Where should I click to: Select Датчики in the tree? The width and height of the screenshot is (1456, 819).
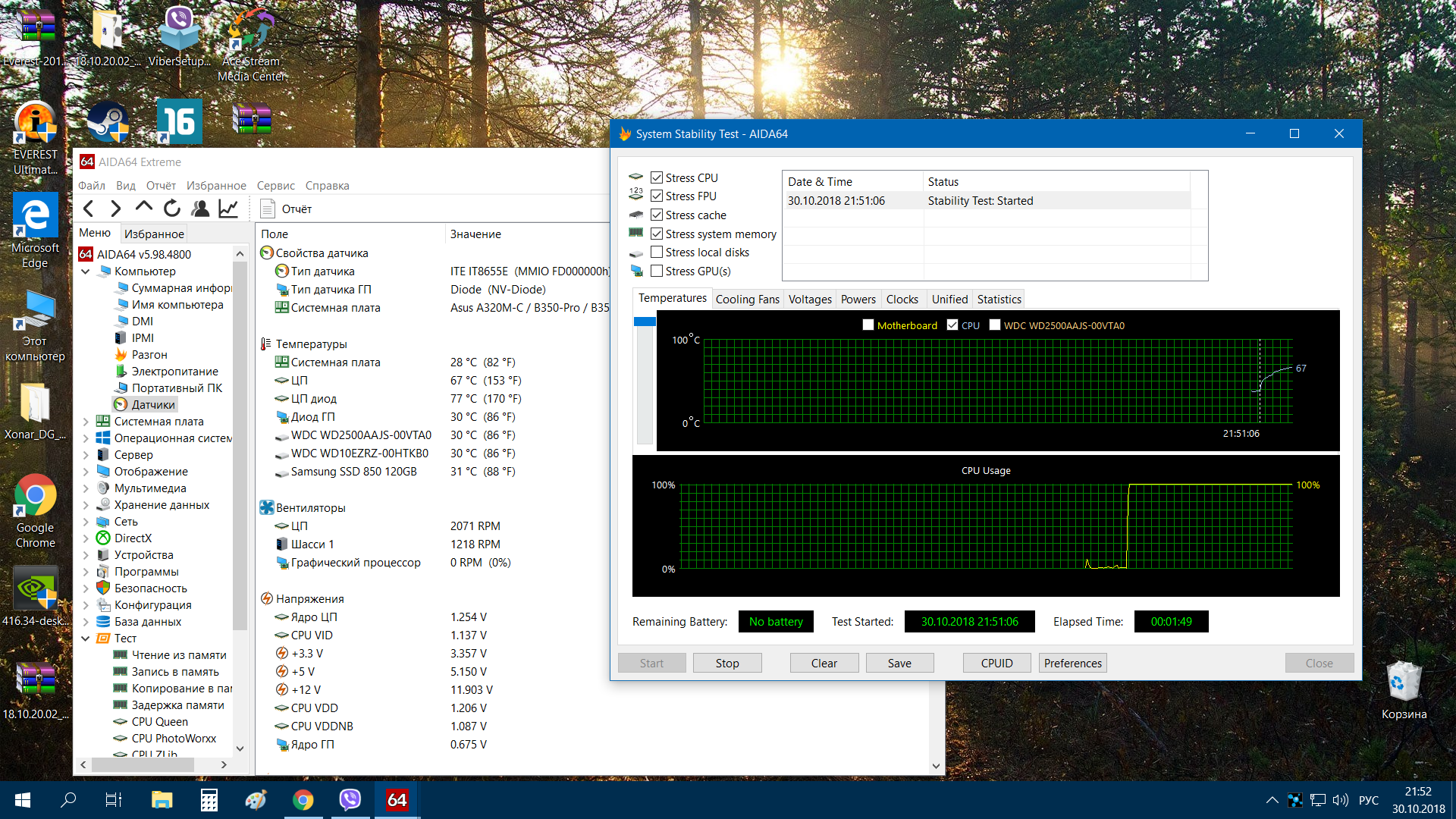pos(152,405)
